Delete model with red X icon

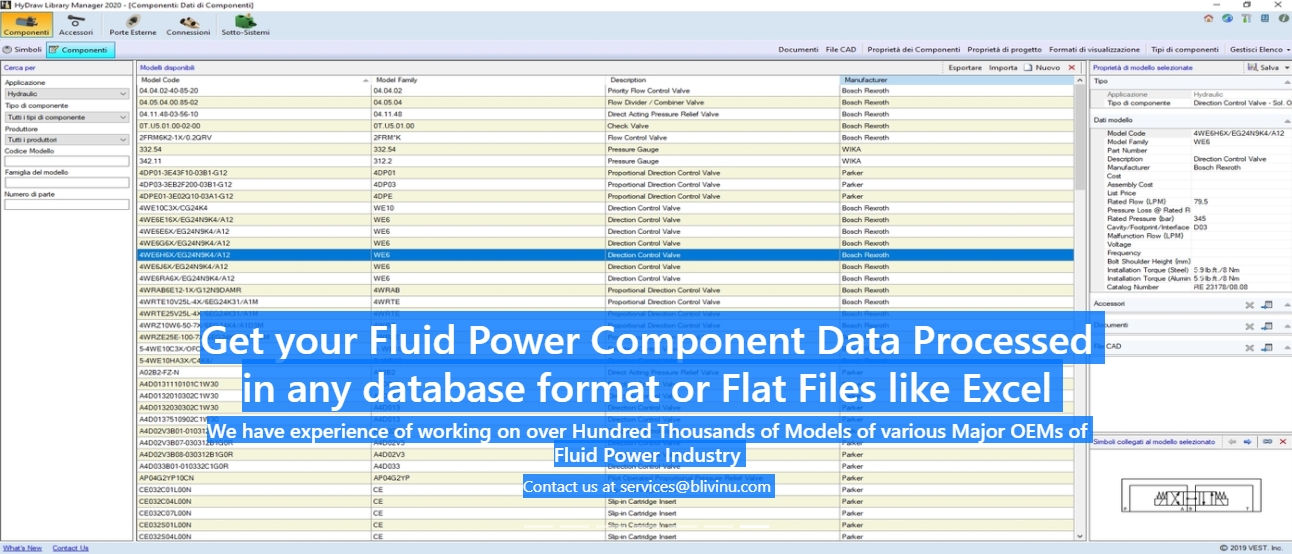tap(1072, 67)
